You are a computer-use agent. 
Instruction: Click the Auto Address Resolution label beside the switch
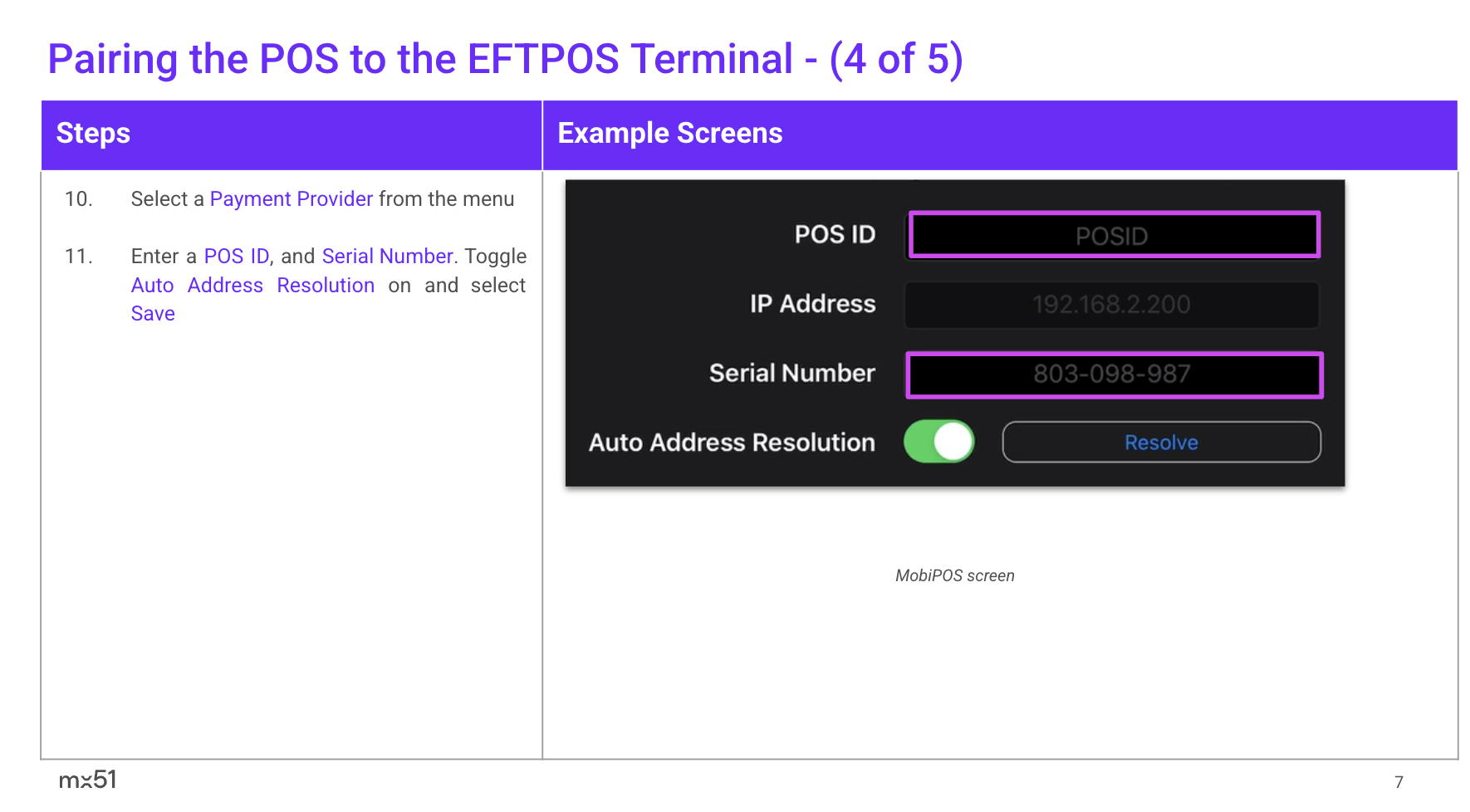pyautogui.click(x=732, y=443)
